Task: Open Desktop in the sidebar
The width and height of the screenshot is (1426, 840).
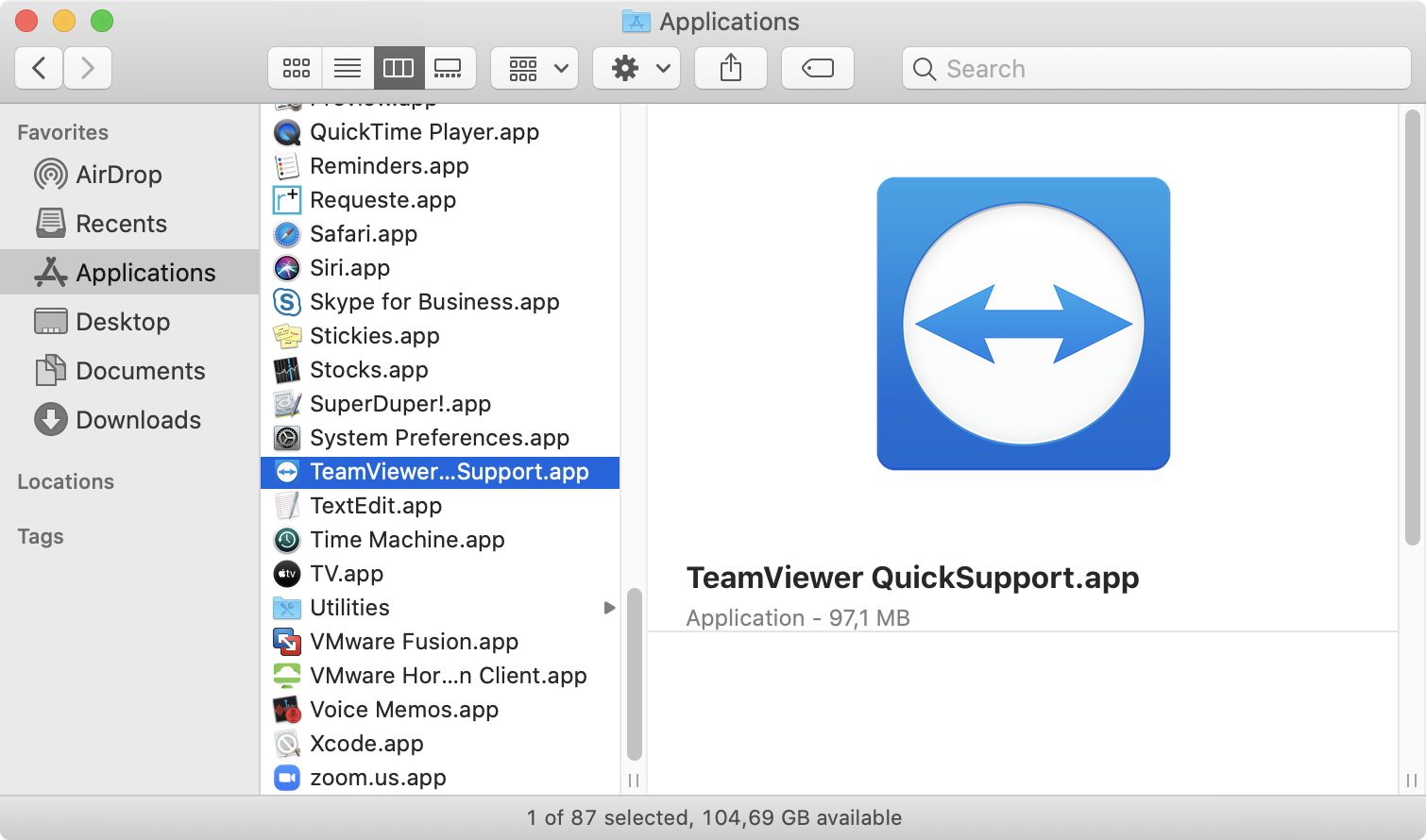Action: pyautogui.click(x=130, y=322)
